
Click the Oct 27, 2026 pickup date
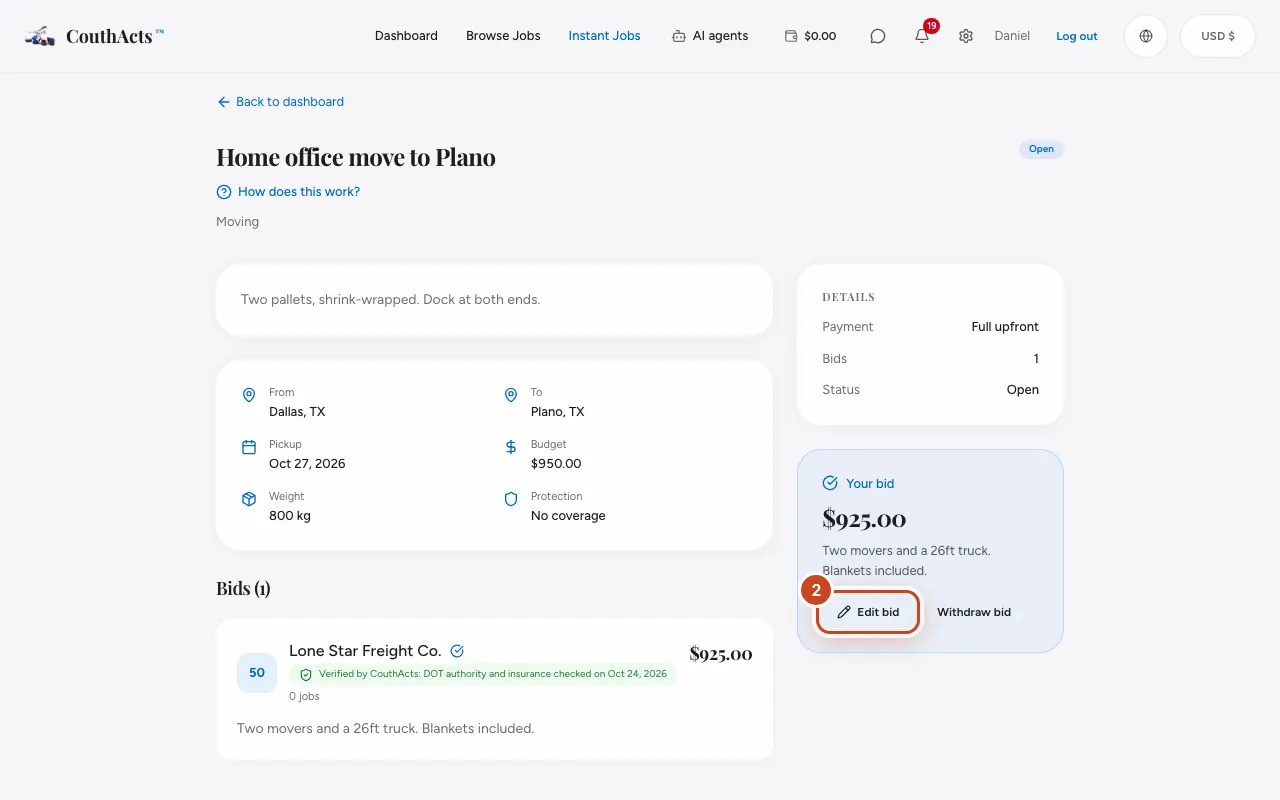click(307, 464)
